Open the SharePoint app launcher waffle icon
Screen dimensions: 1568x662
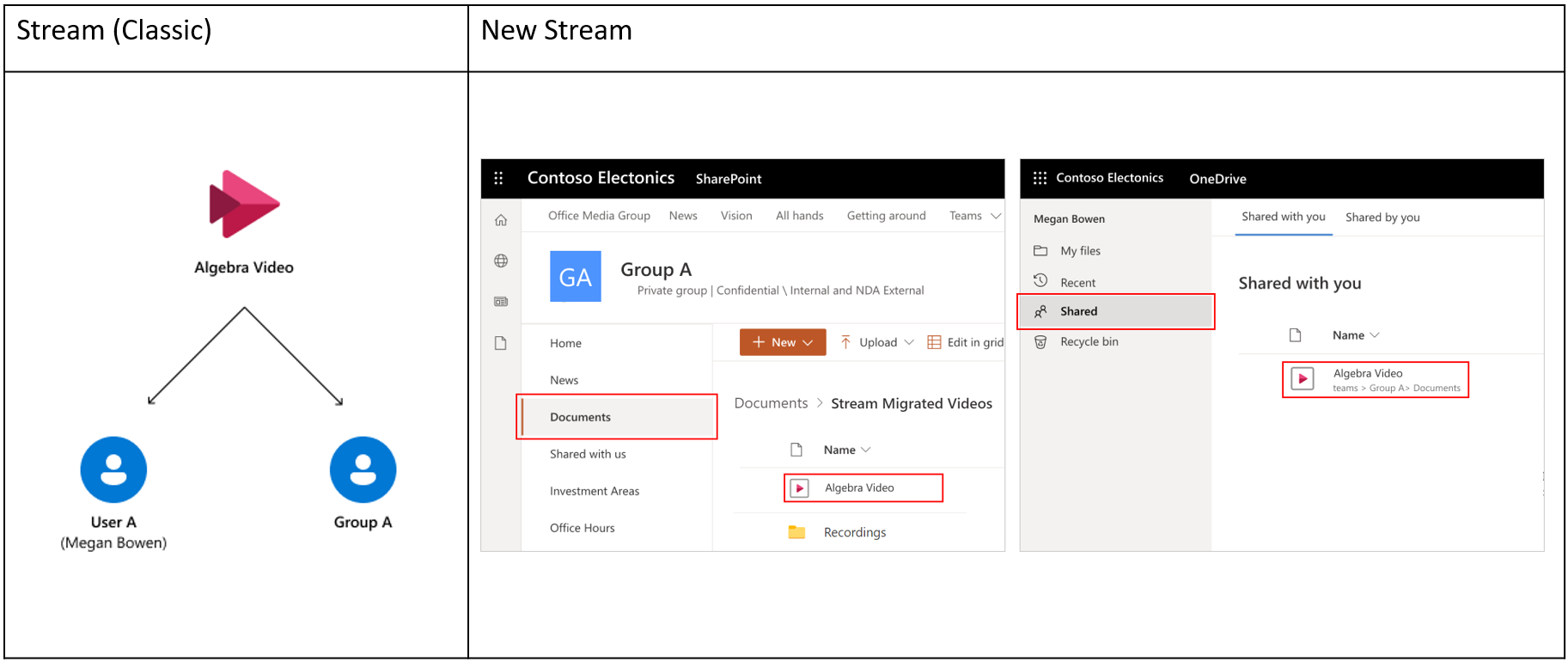coord(498,178)
